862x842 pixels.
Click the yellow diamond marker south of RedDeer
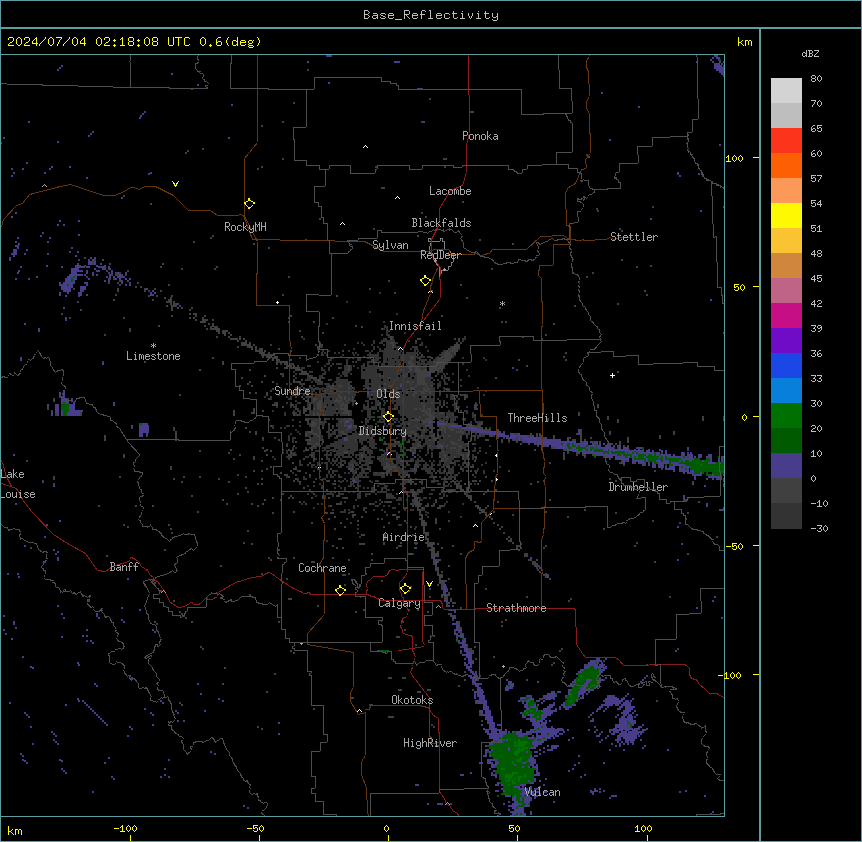[425, 281]
